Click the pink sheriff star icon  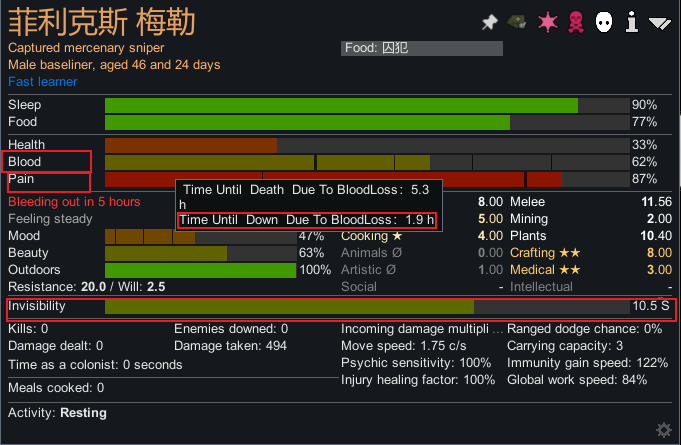tap(547, 22)
